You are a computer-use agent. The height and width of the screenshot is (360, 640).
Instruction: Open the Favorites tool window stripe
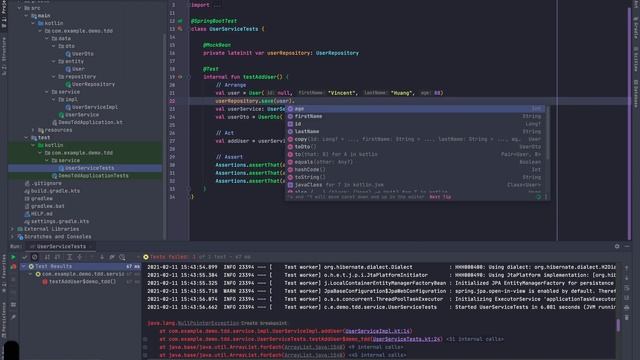(x=4, y=273)
